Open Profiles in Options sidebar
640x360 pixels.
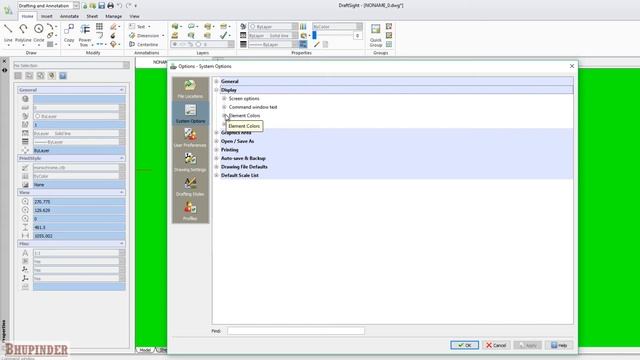[190, 211]
